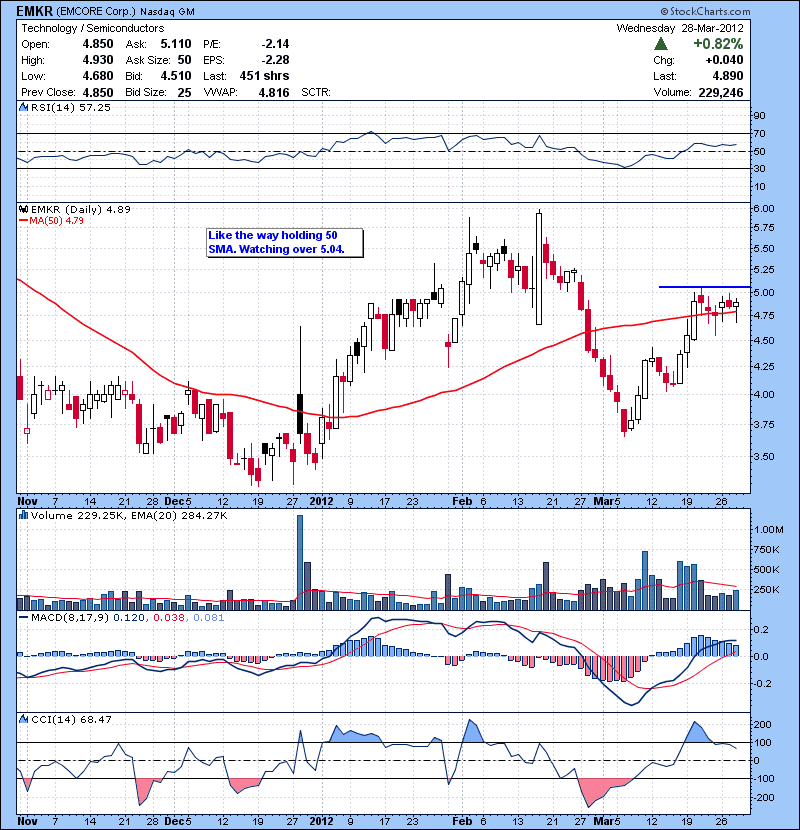This screenshot has height=830, width=800.
Task: Click the Ask Size value 50
Action: 184,60
